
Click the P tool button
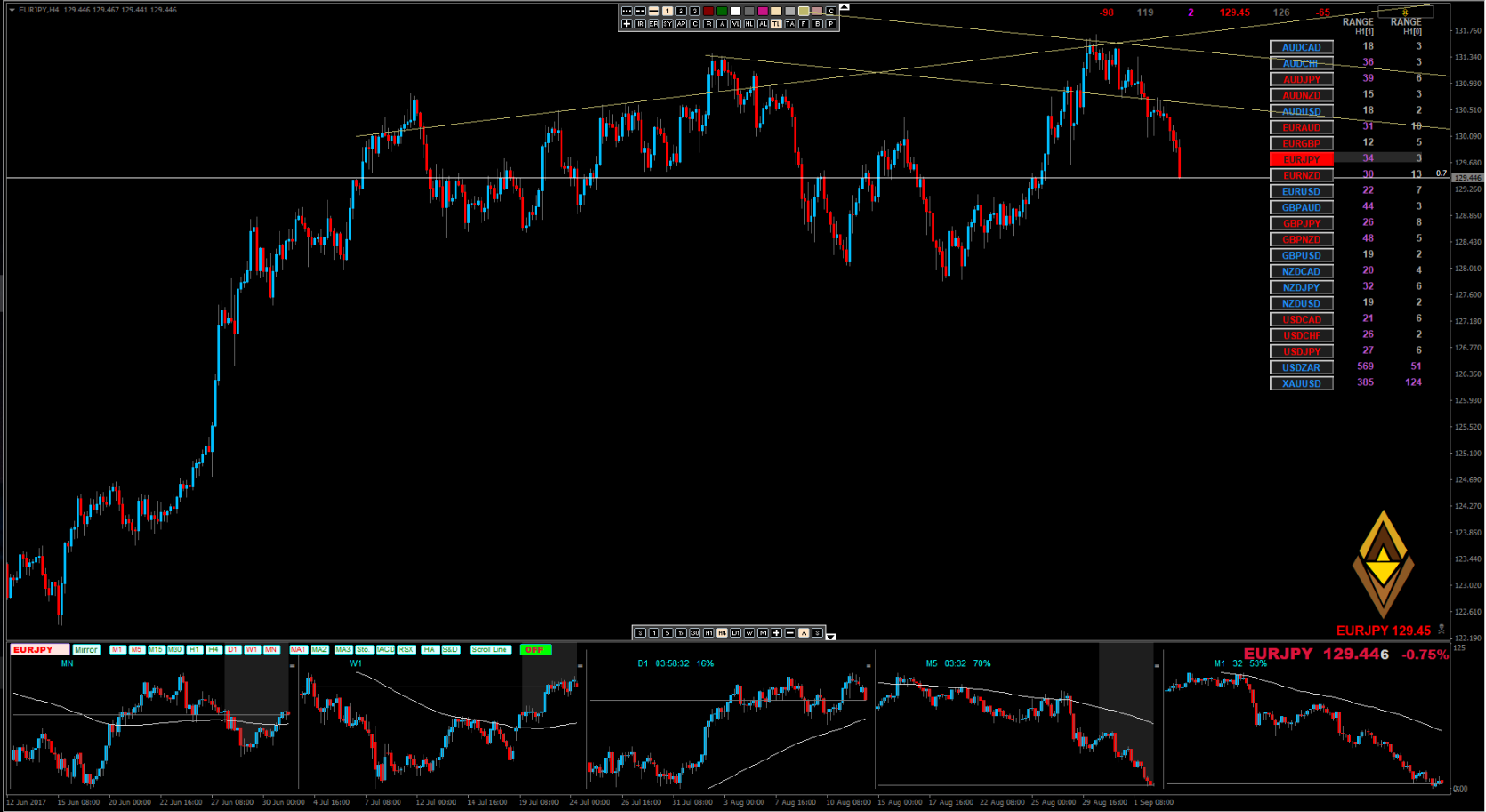pos(831,24)
